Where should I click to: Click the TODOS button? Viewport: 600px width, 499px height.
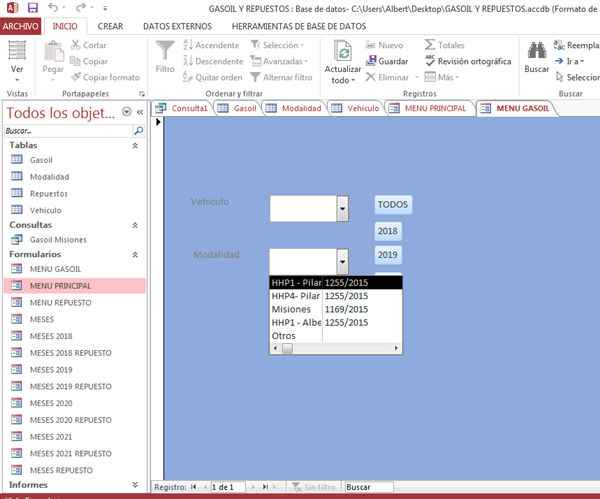(393, 204)
